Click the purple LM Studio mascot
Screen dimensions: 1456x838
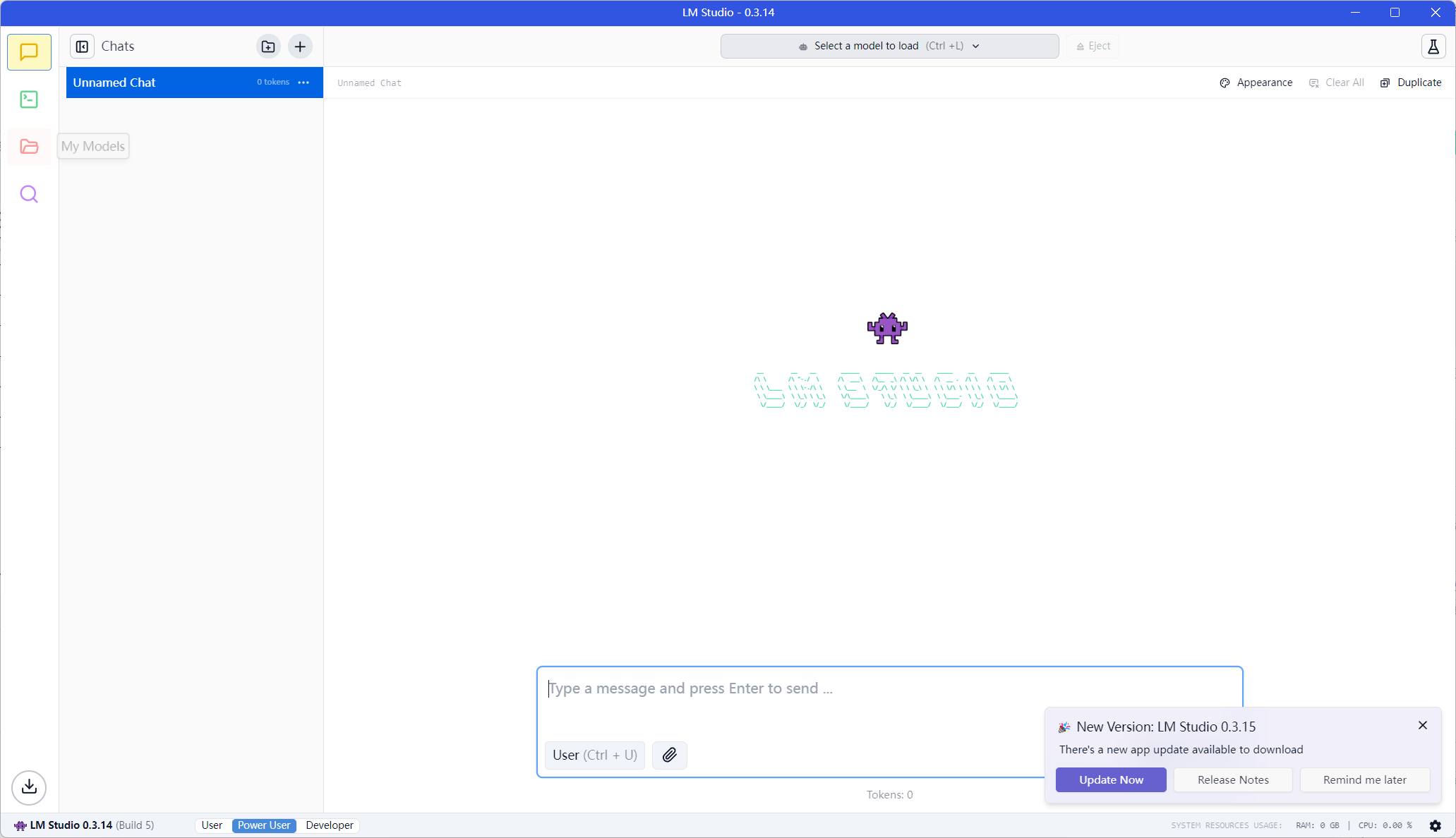[x=887, y=328]
